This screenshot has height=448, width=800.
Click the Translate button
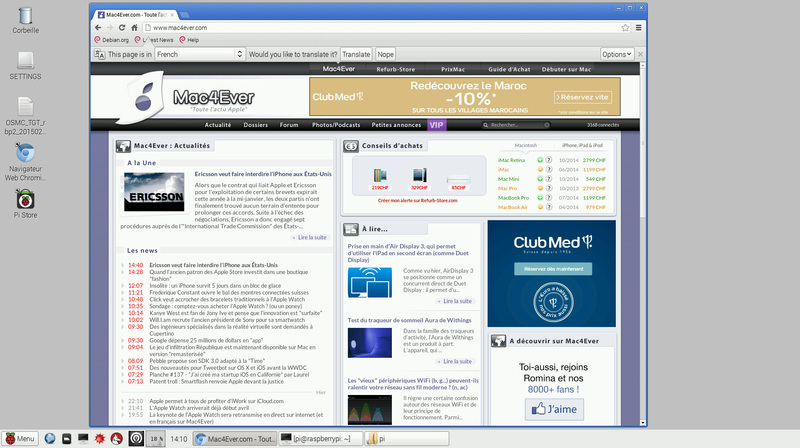[x=356, y=54]
